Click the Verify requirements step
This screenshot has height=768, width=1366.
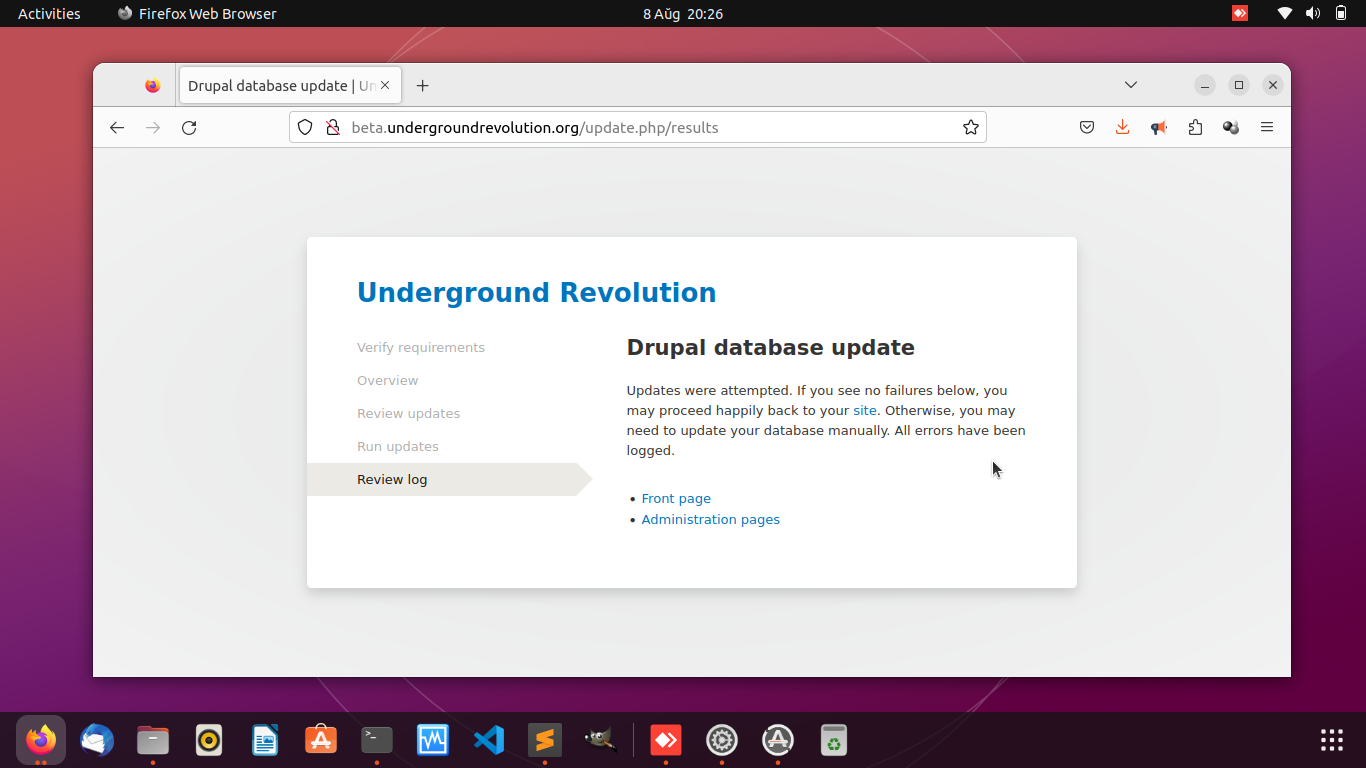click(x=421, y=348)
